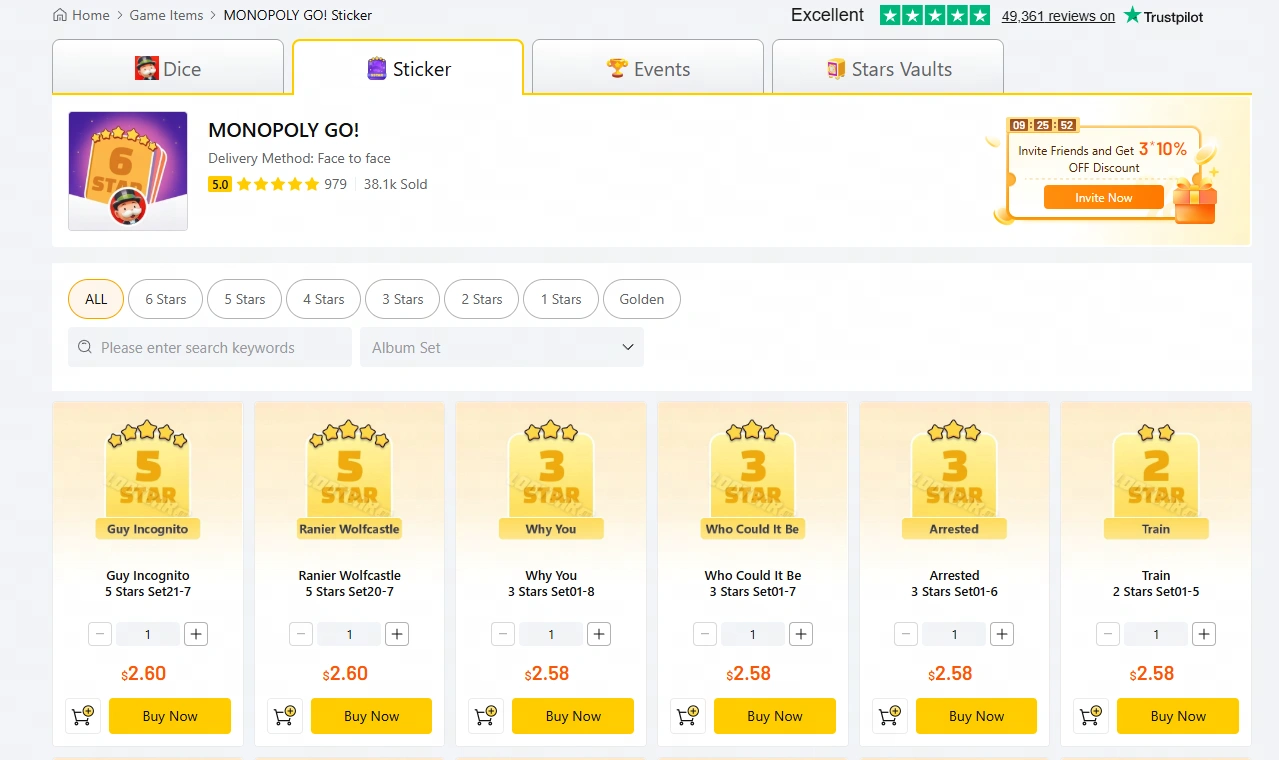This screenshot has width=1279, height=760.
Task: Add Train sticker to cart
Action: 1091,716
